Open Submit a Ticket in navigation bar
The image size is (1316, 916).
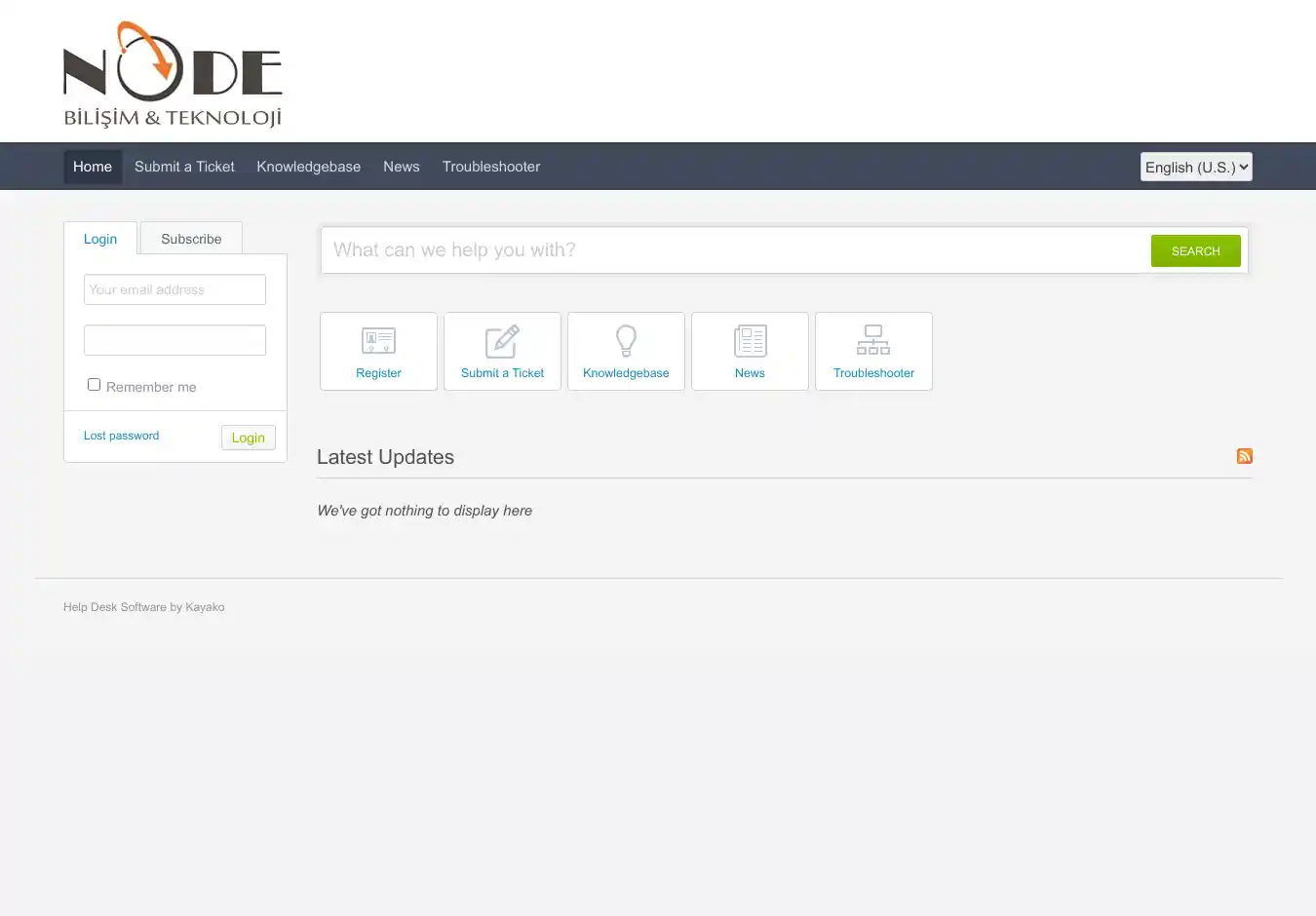184,167
